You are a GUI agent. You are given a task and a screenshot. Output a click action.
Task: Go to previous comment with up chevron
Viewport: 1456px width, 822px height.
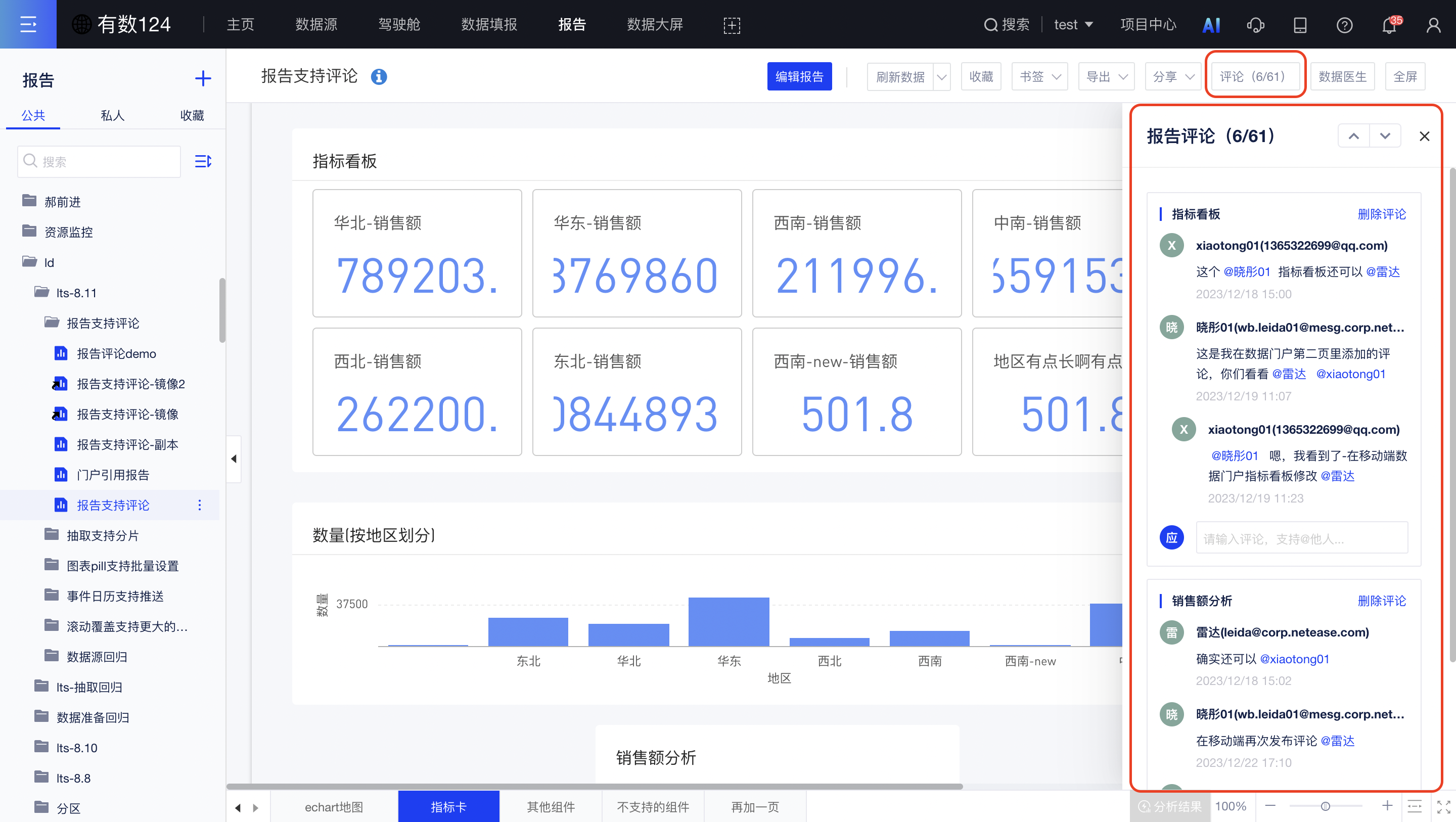1353,136
